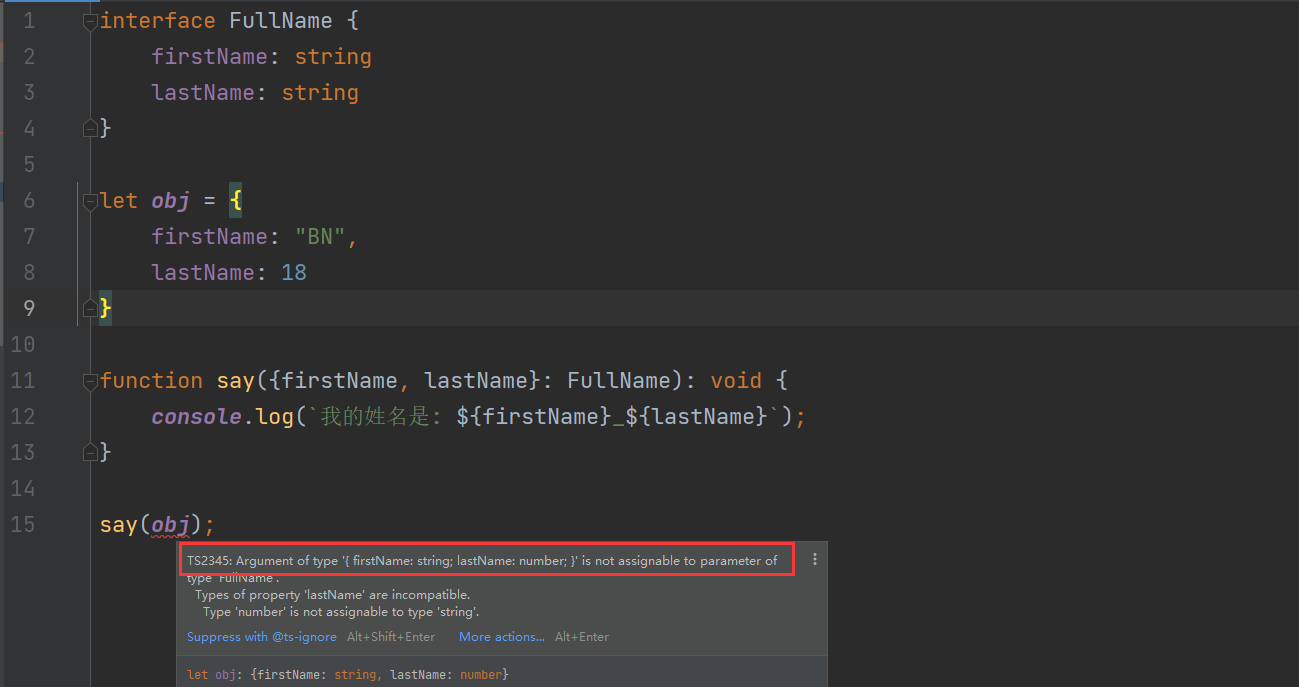Click the string type on line 3
The width and height of the screenshot is (1299, 687).
click(320, 93)
